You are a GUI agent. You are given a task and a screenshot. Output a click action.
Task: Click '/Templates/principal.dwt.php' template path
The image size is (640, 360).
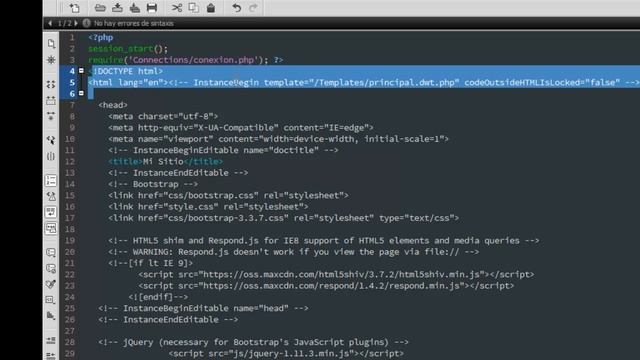(384, 83)
